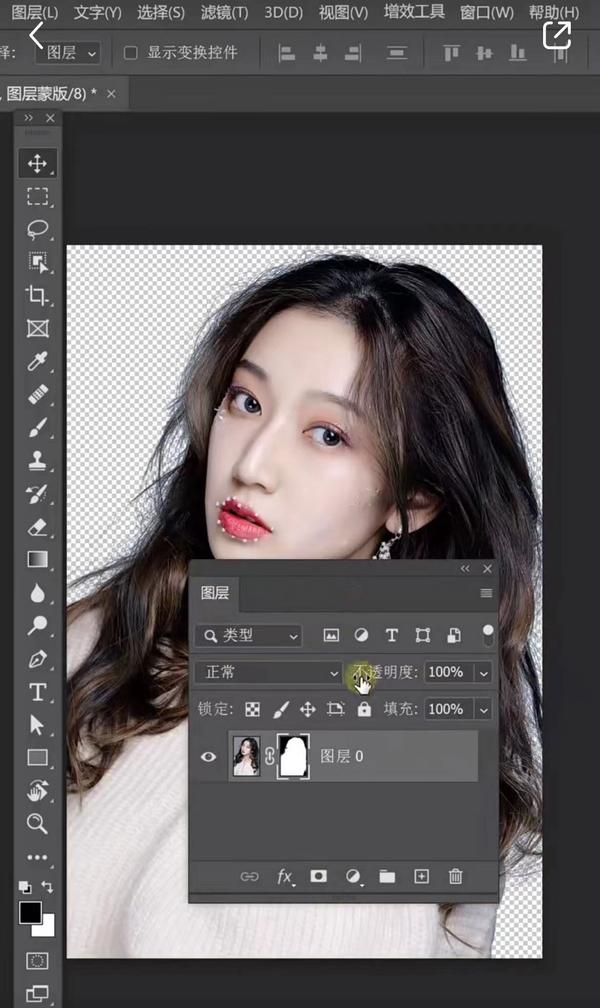Image resolution: width=600 pixels, height=1008 pixels.
Task: Open the 窗口(W) menu
Action: pyautogui.click(x=487, y=13)
